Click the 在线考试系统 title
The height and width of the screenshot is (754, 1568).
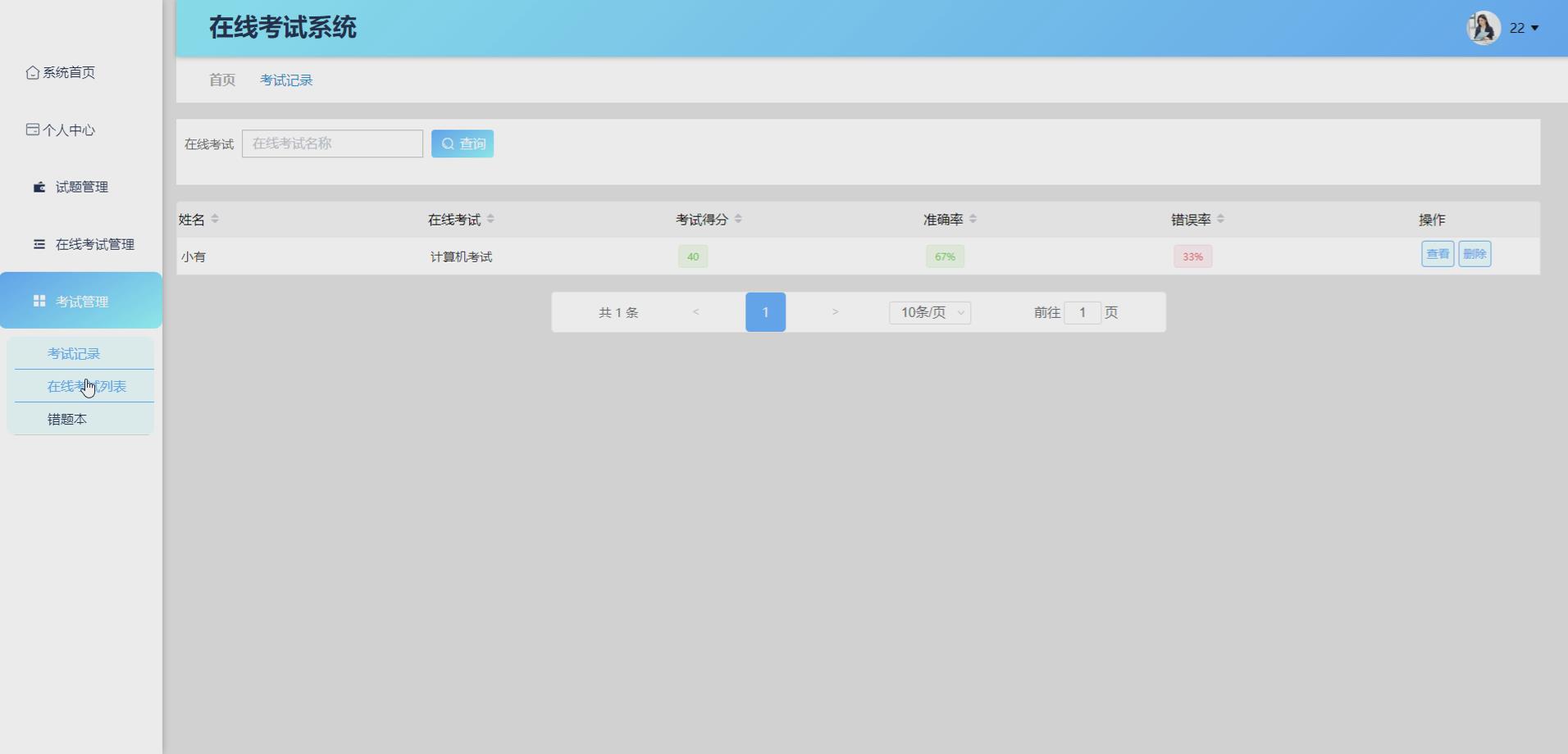point(283,28)
